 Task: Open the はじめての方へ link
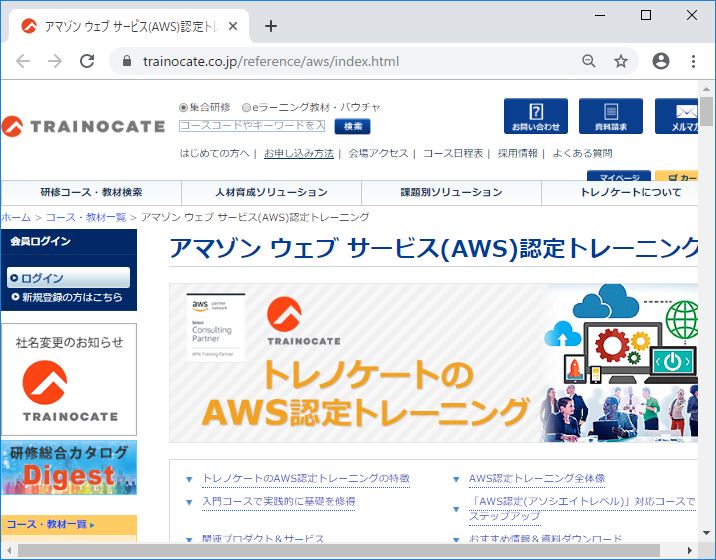point(214,153)
